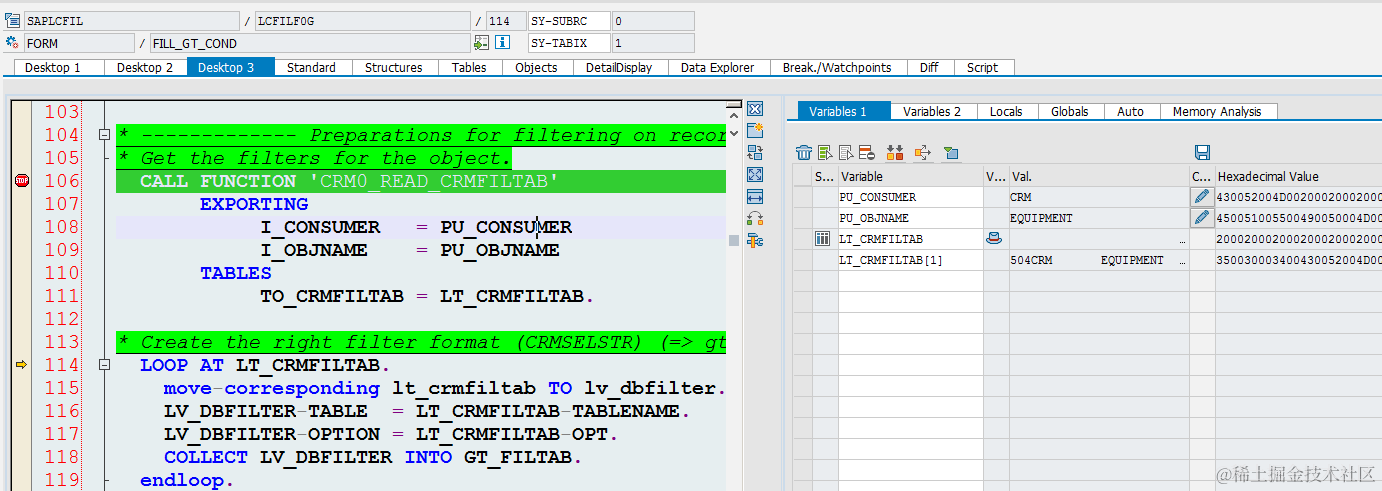Screen dimensions: 1382x491
Task: Click the FILL_GT_COND field
Action: (x=309, y=43)
